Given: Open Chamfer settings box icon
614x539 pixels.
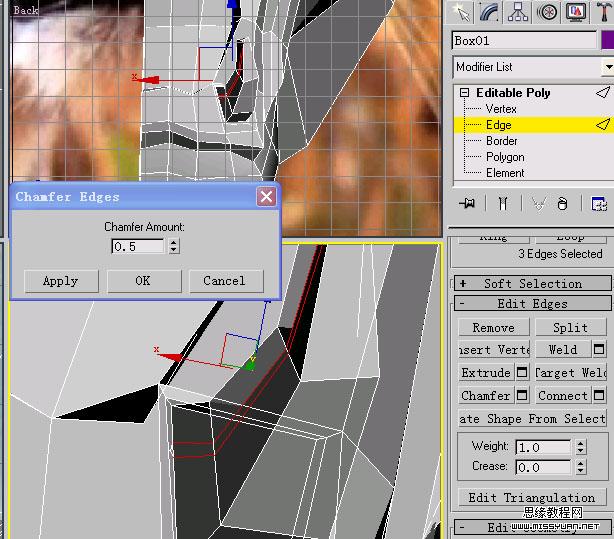Looking at the screenshot, I should pyautogui.click(x=522, y=396).
